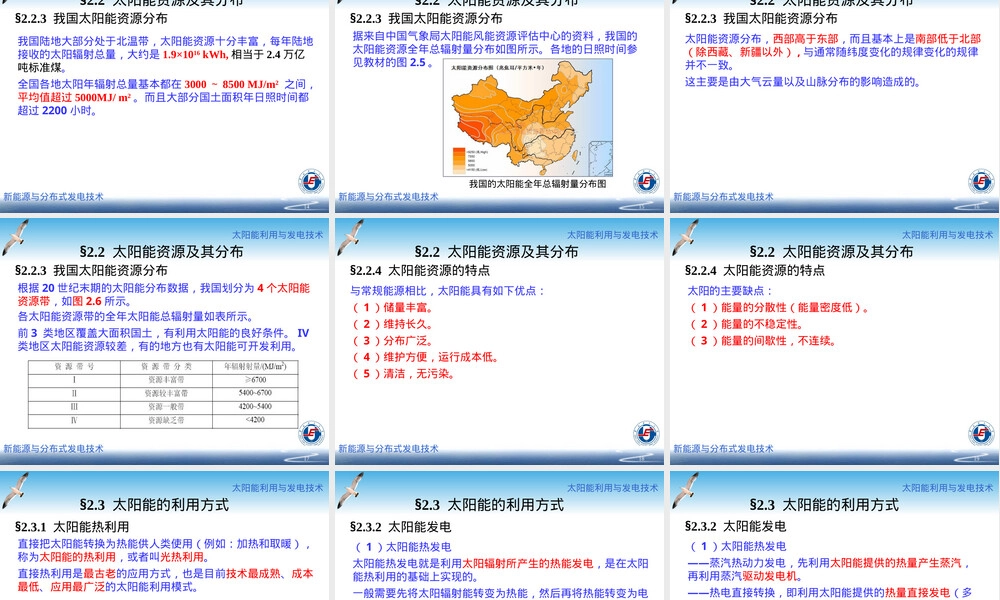
Task: Click the item （3）能量的间歇性，不连续
Action: 763,340
